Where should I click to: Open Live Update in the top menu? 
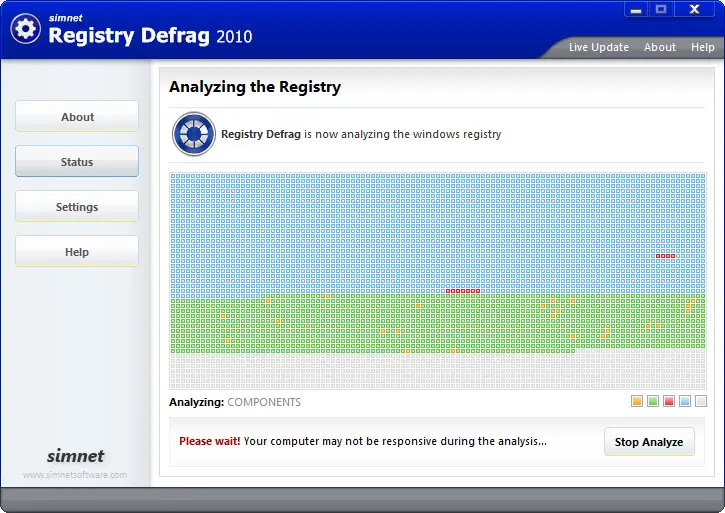598,47
